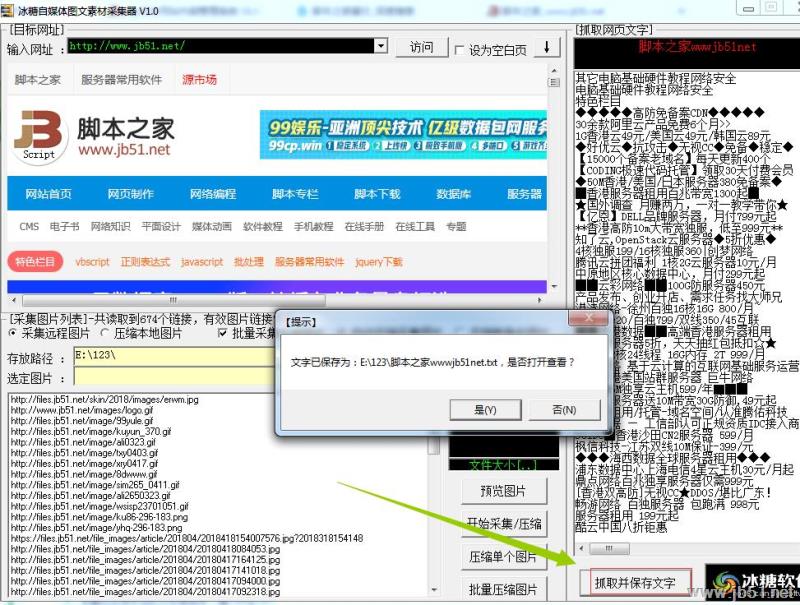Select 99yule.gif entry in image list

[x=82, y=421]
